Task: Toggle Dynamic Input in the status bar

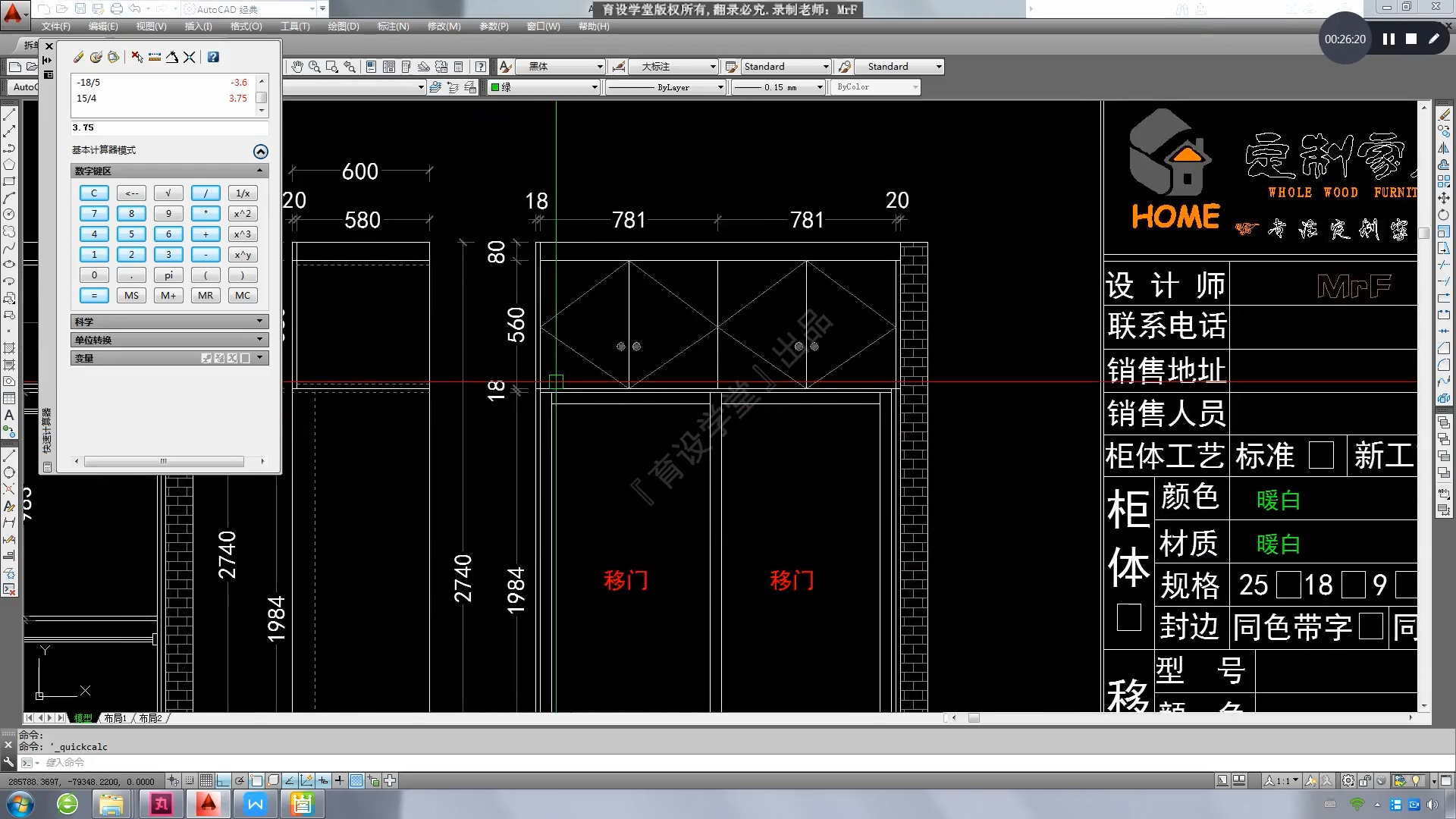Action: point(323,780)
